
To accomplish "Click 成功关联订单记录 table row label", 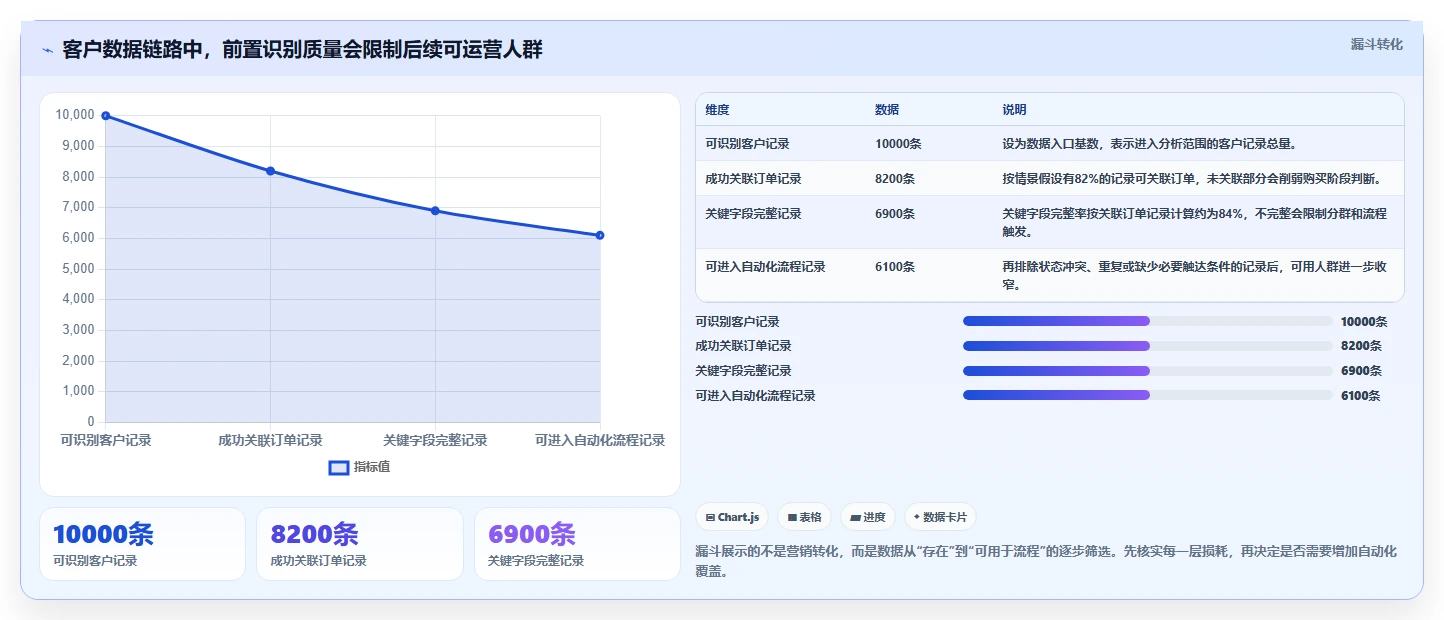I will pos(753,179).
